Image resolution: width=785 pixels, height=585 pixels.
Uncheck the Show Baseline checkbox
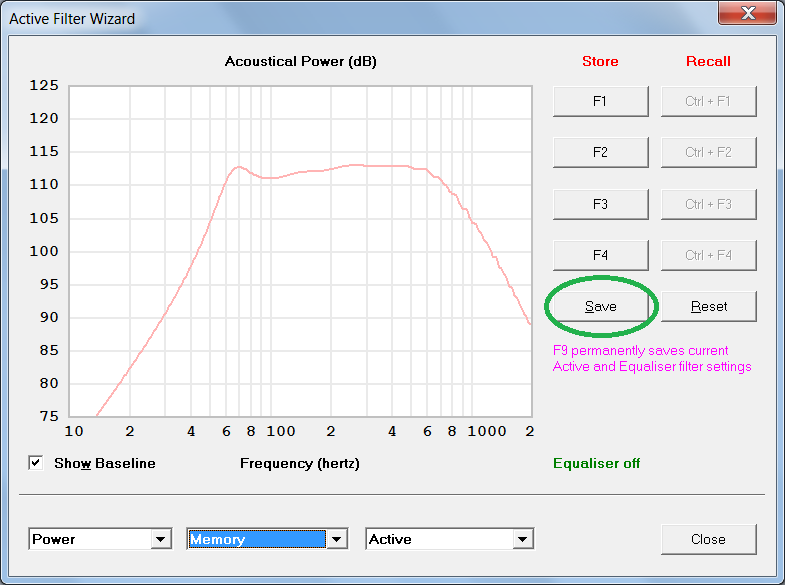click(36, 463)
